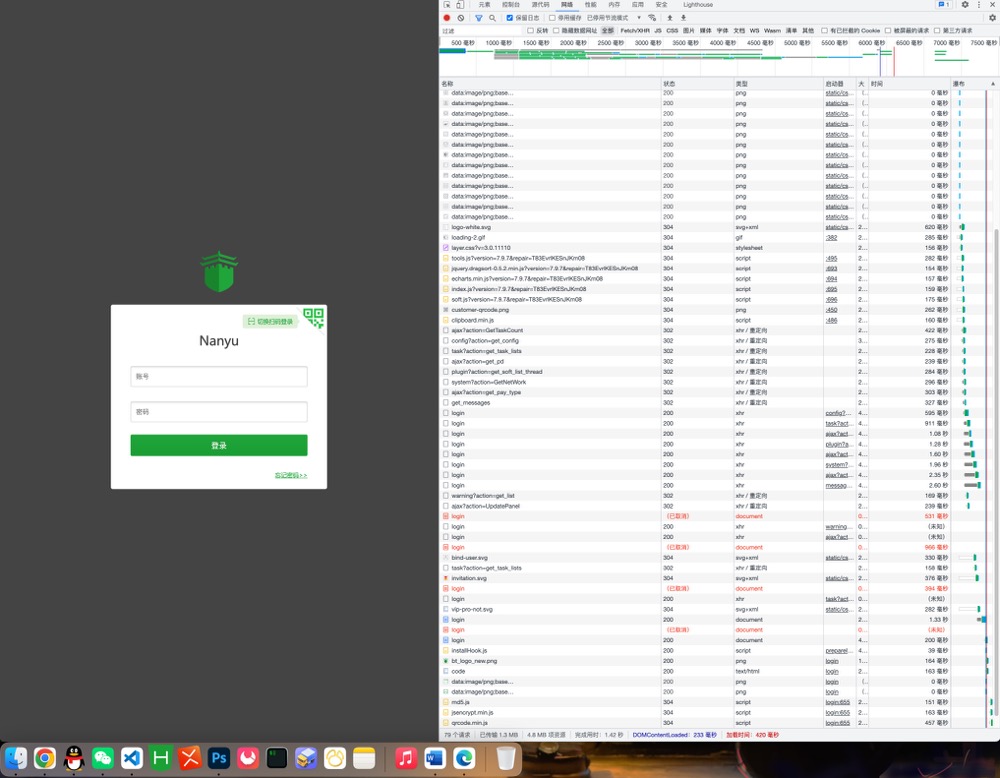Open the issues counter badge
The image size is (1000, 778).
[944, 4]
